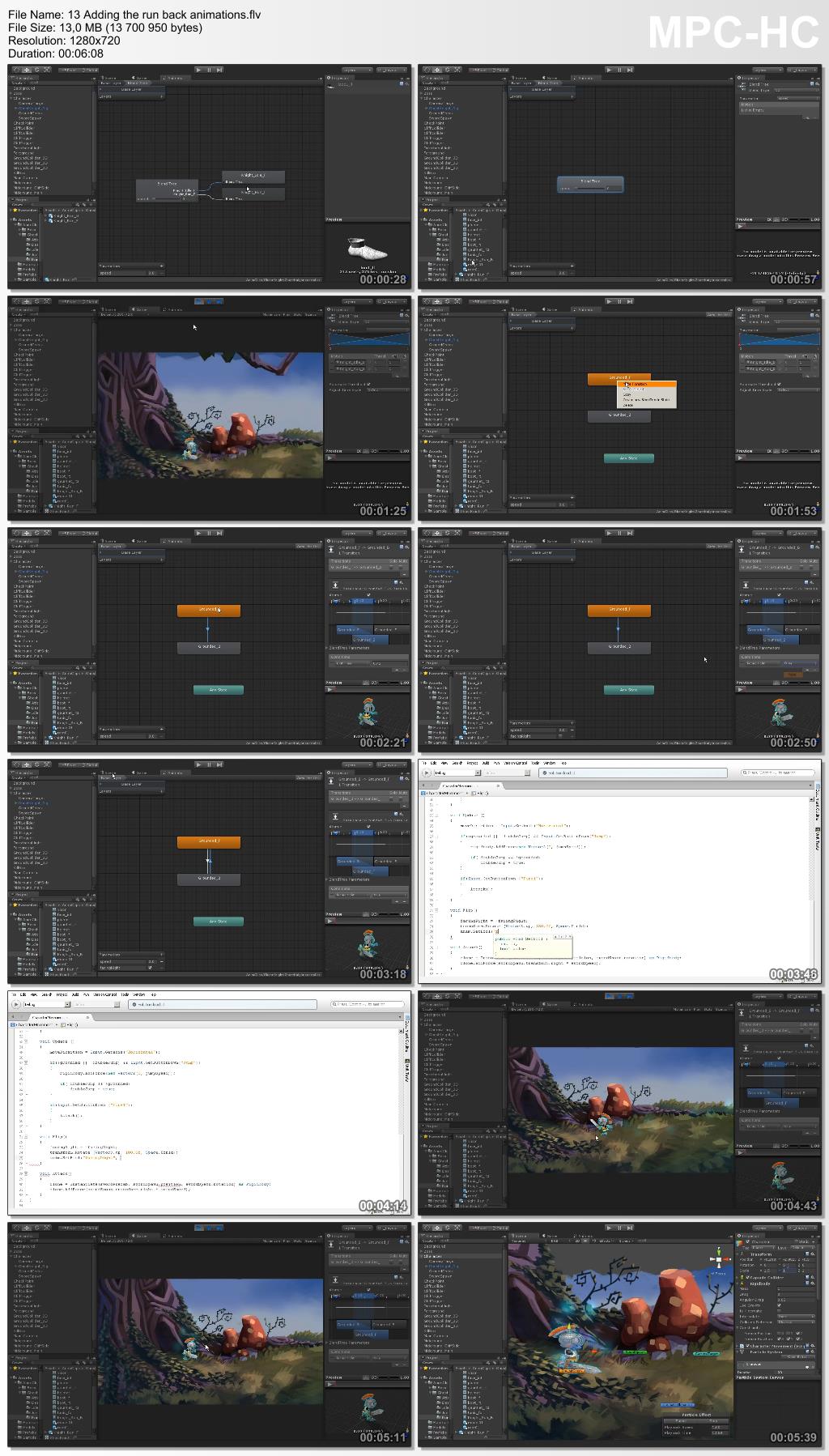Click run icon in 00:04:14 editor toolbar
The height and width of the screenshot is (1456, 829).
(16, 1004)
